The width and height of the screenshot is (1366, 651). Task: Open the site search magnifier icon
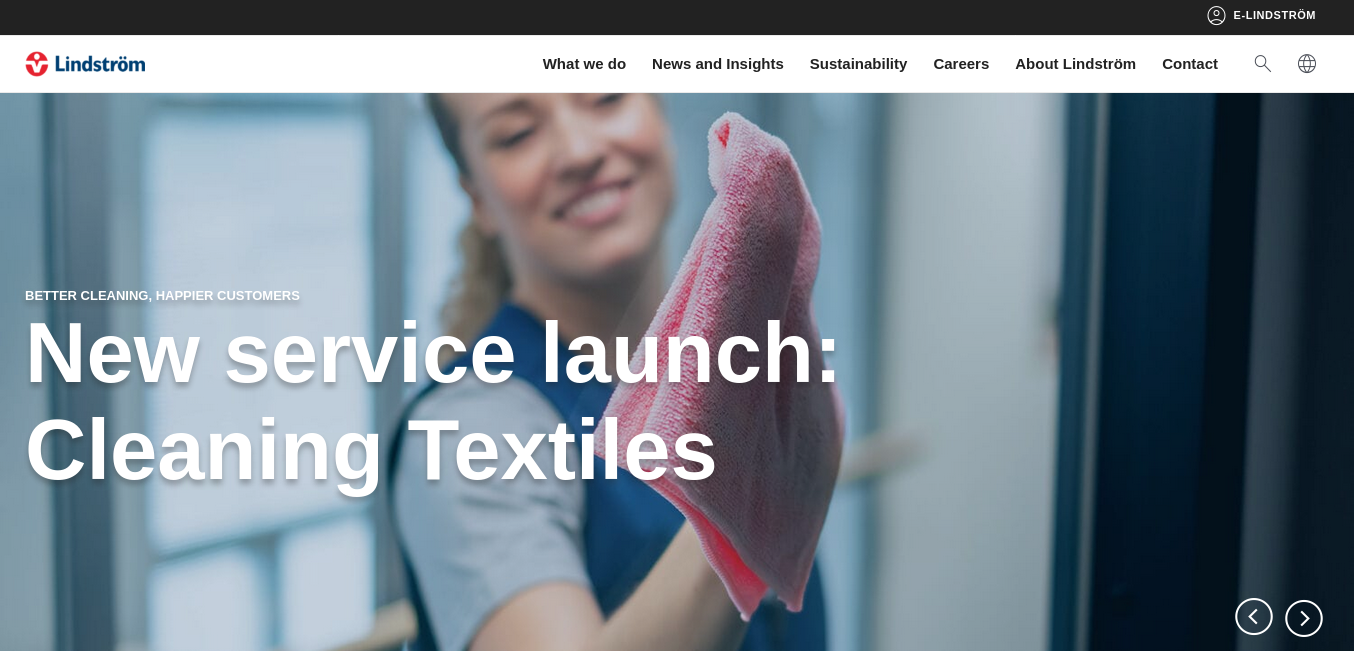point(1263,63)
